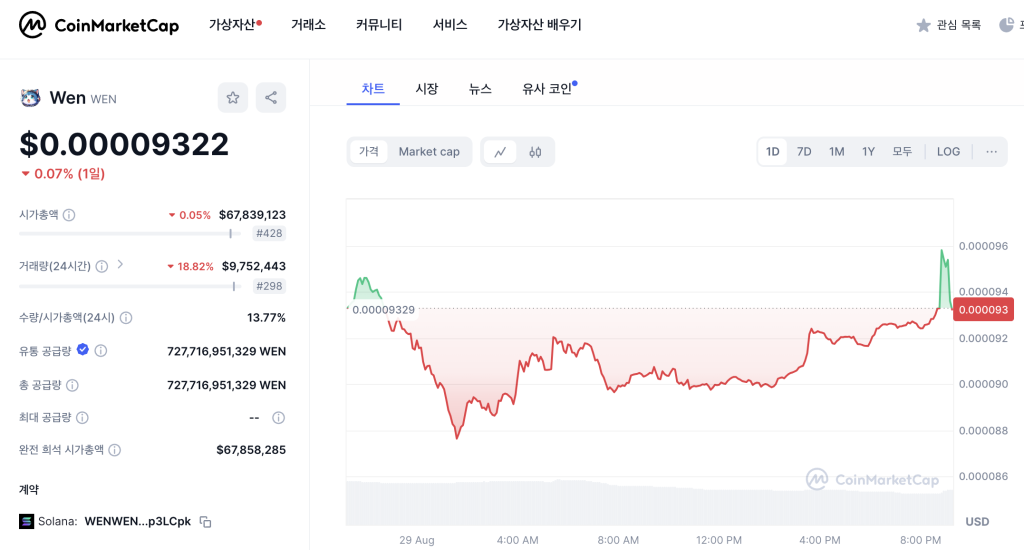The image size is (1024, 550).
Task: Select the 1D time range
Action: [x=773, y=152]
